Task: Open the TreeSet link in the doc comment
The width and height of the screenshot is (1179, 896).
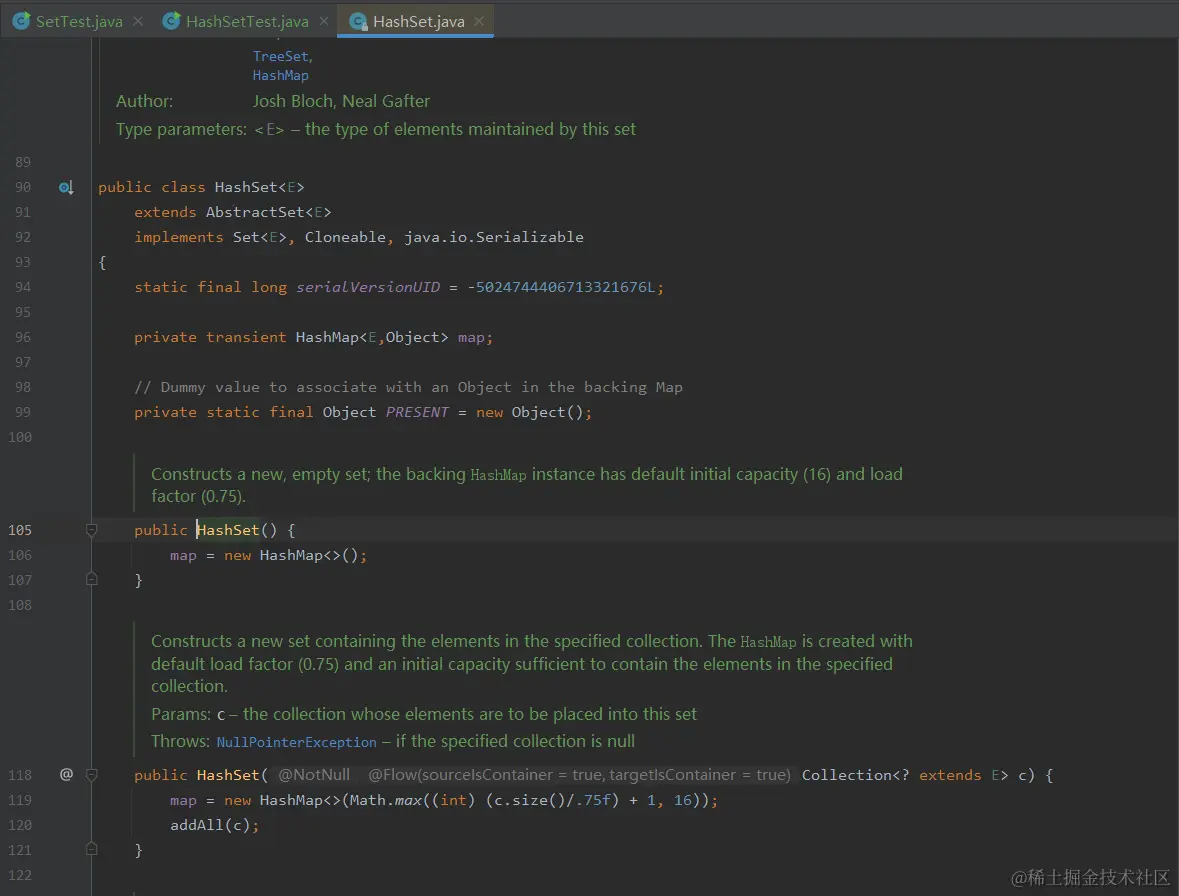Action: pyautogui.click(x=280, y=56)
